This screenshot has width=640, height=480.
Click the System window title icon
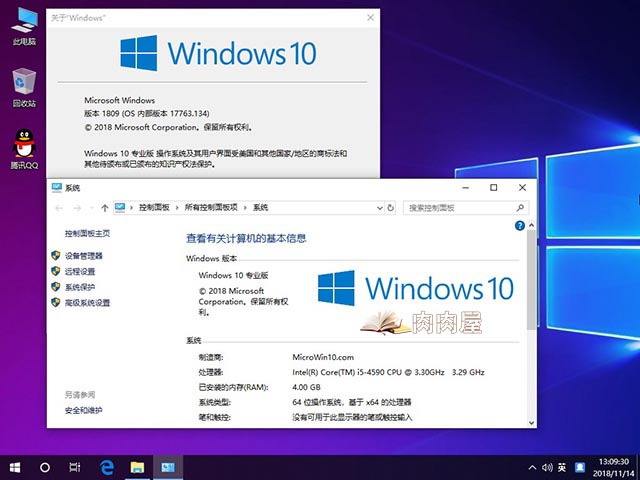(x=57, y=187)
